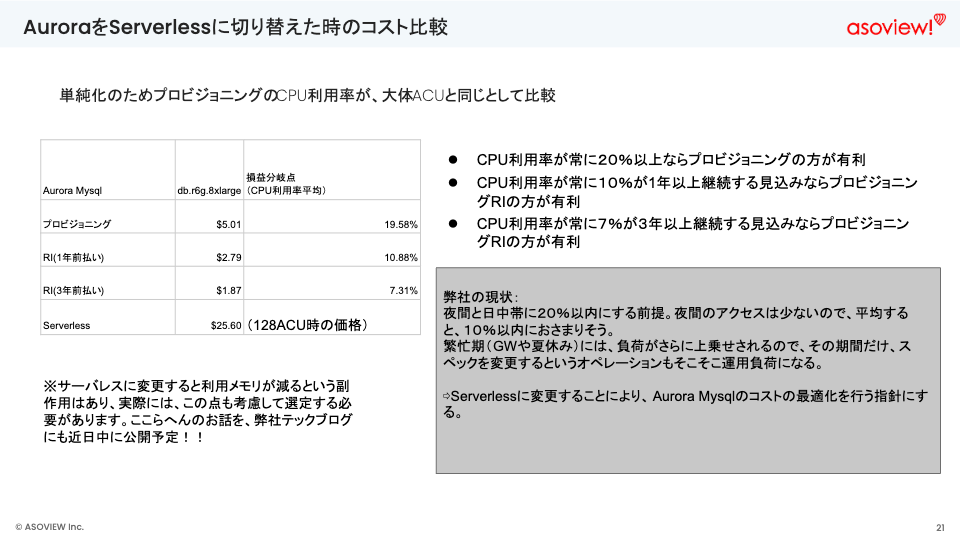Click the '© ASOVIEW Inc.' footer text
Screen dimensions: 960x540
pyautogui.click(x=50, y=527)
